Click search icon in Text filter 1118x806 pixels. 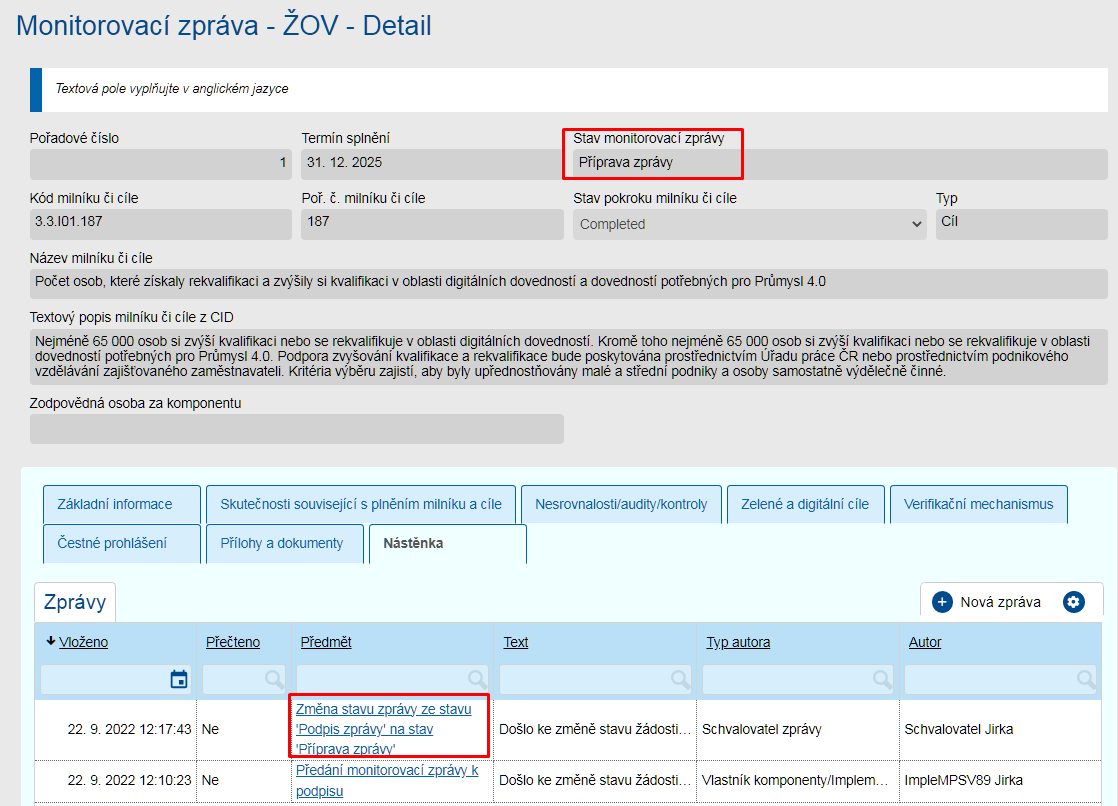(x=680, y=680)
